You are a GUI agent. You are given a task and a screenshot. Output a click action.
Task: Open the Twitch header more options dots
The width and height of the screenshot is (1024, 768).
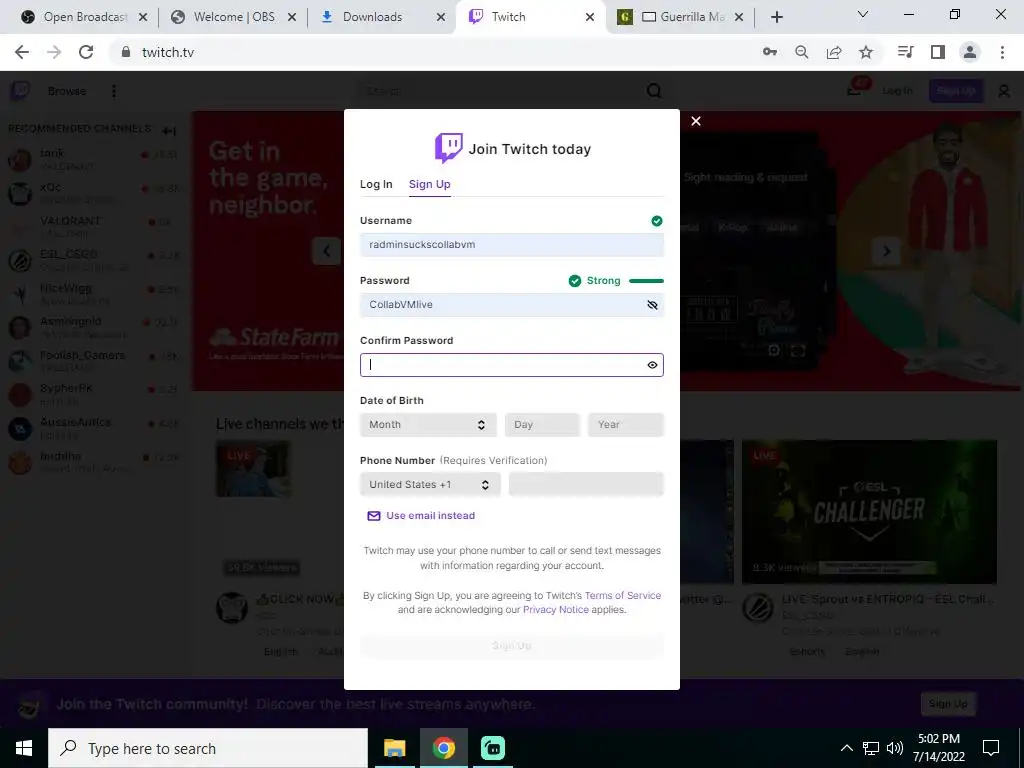[114, 91]
